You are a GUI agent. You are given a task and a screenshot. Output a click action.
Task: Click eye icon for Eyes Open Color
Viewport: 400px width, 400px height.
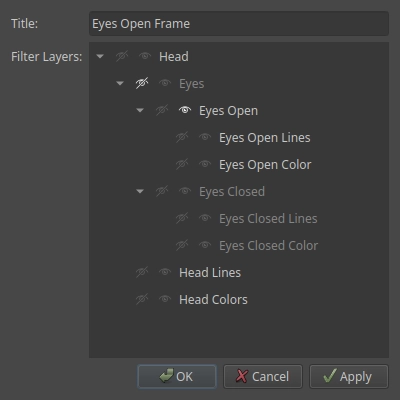pos(205,164)
